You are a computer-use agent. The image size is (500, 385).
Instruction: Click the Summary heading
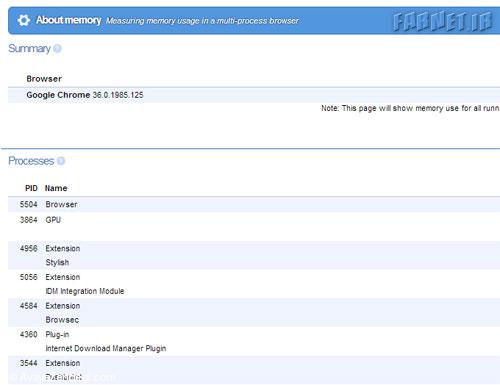tap(29, 49)
